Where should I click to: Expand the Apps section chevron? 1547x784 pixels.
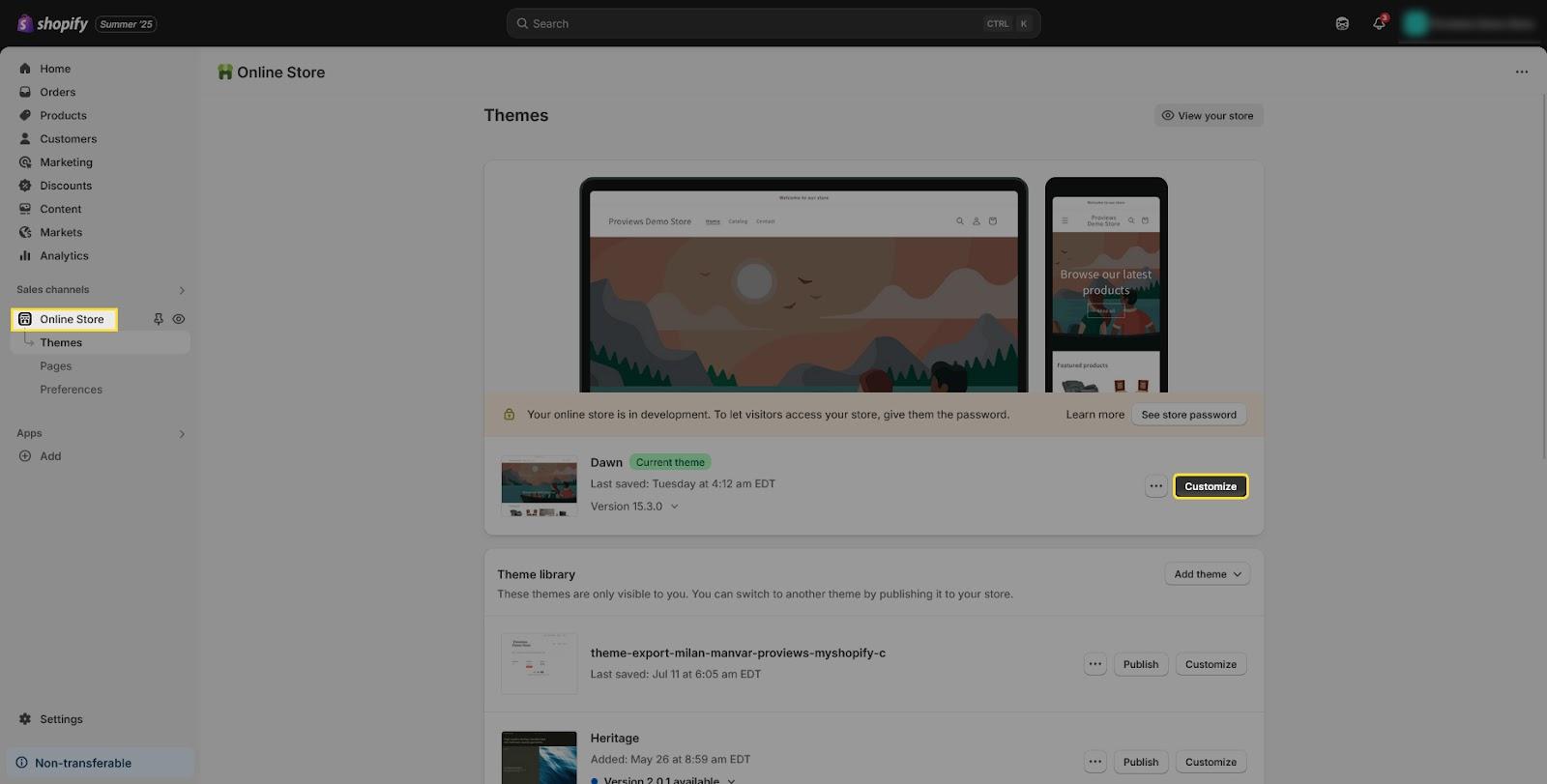pyautogui.click(x=182, y=434)
